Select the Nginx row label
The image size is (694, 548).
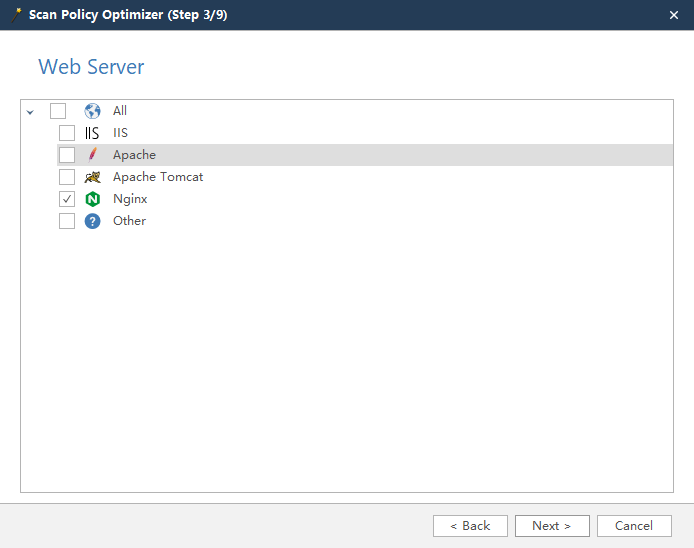click(x=130, y=199)
